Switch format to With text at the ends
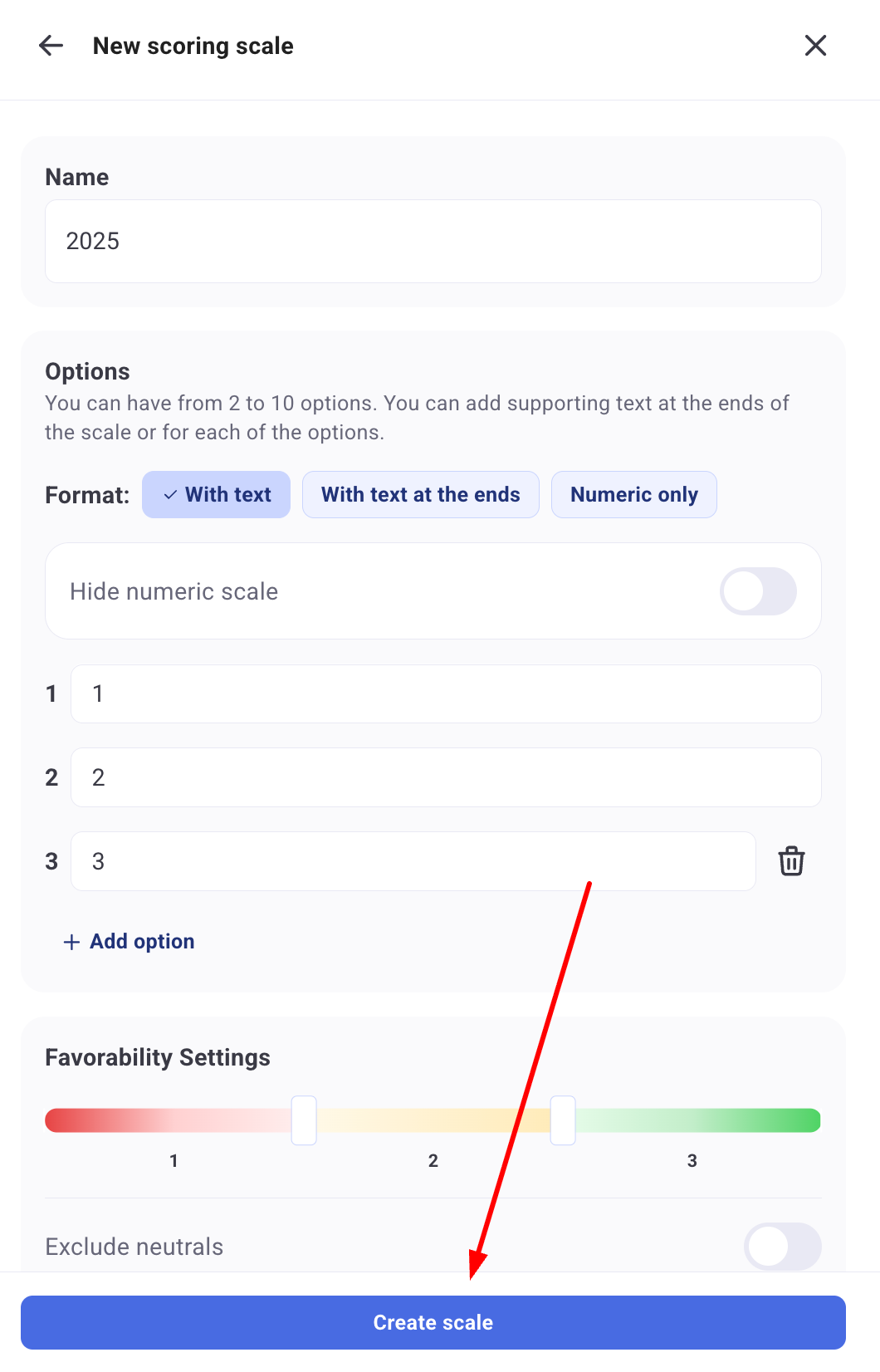The image size is (880, 1372). pyautogui.click(x=420, y=495)
